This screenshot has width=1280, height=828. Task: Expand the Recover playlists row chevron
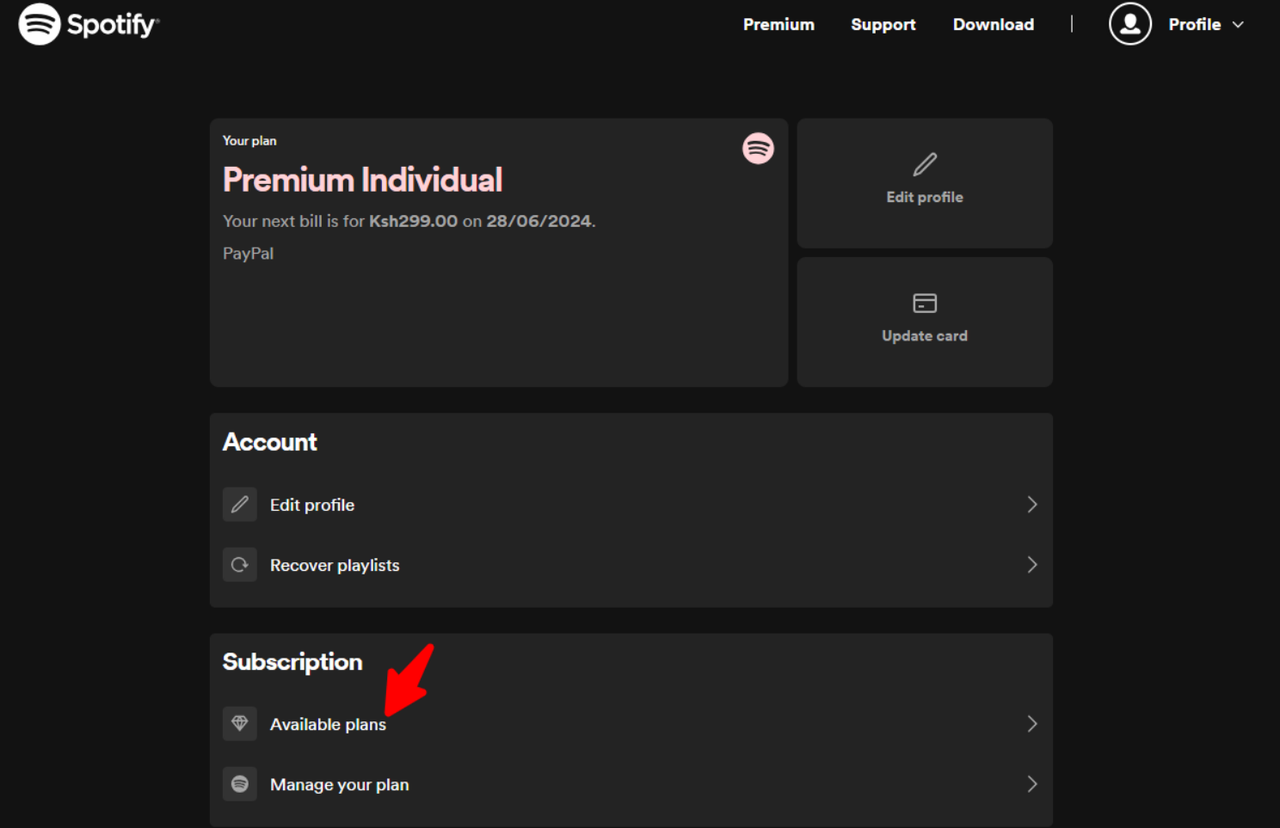click(1032, 564)
